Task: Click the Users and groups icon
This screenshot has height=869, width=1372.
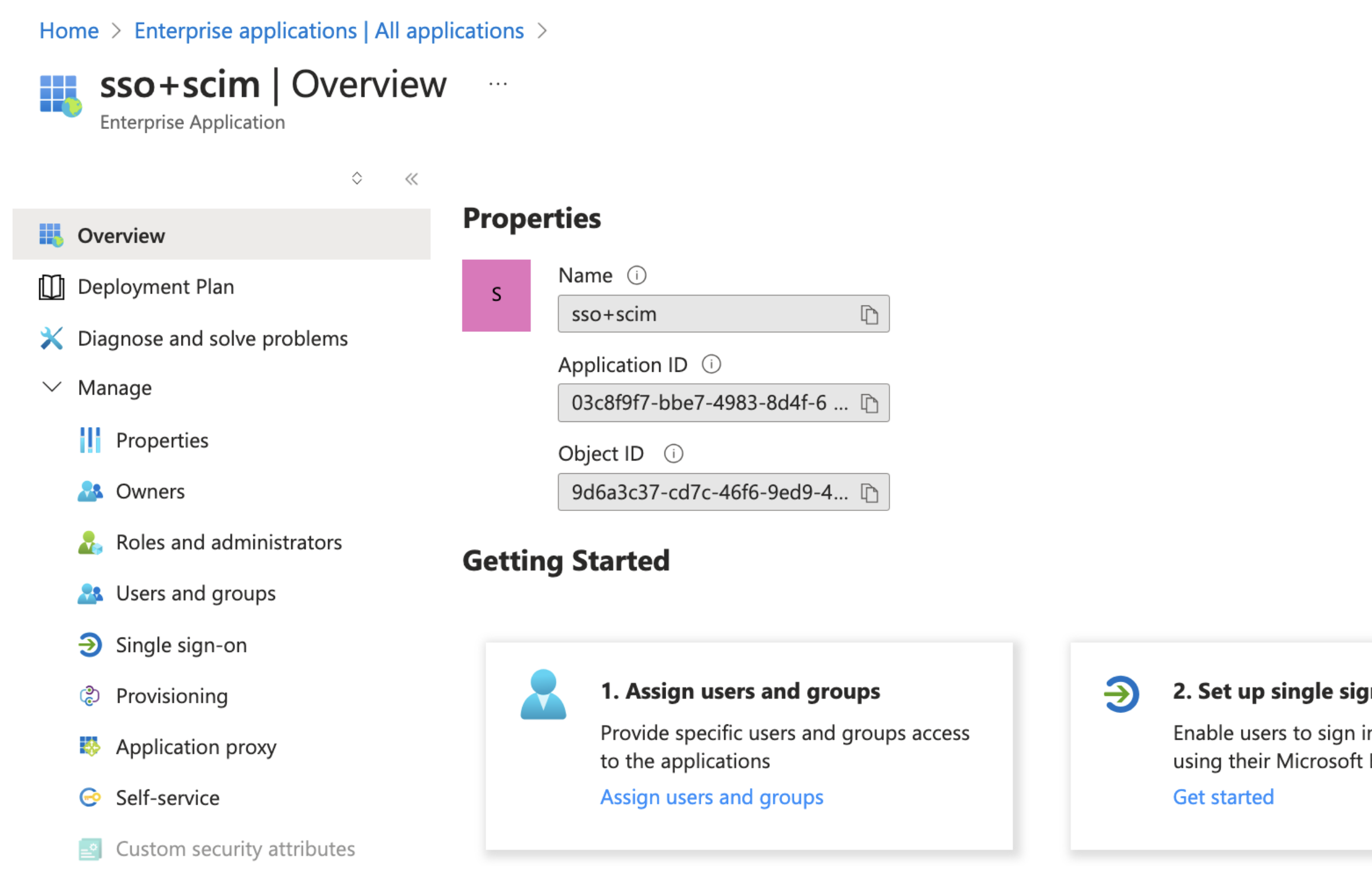Action: point(90,594)
